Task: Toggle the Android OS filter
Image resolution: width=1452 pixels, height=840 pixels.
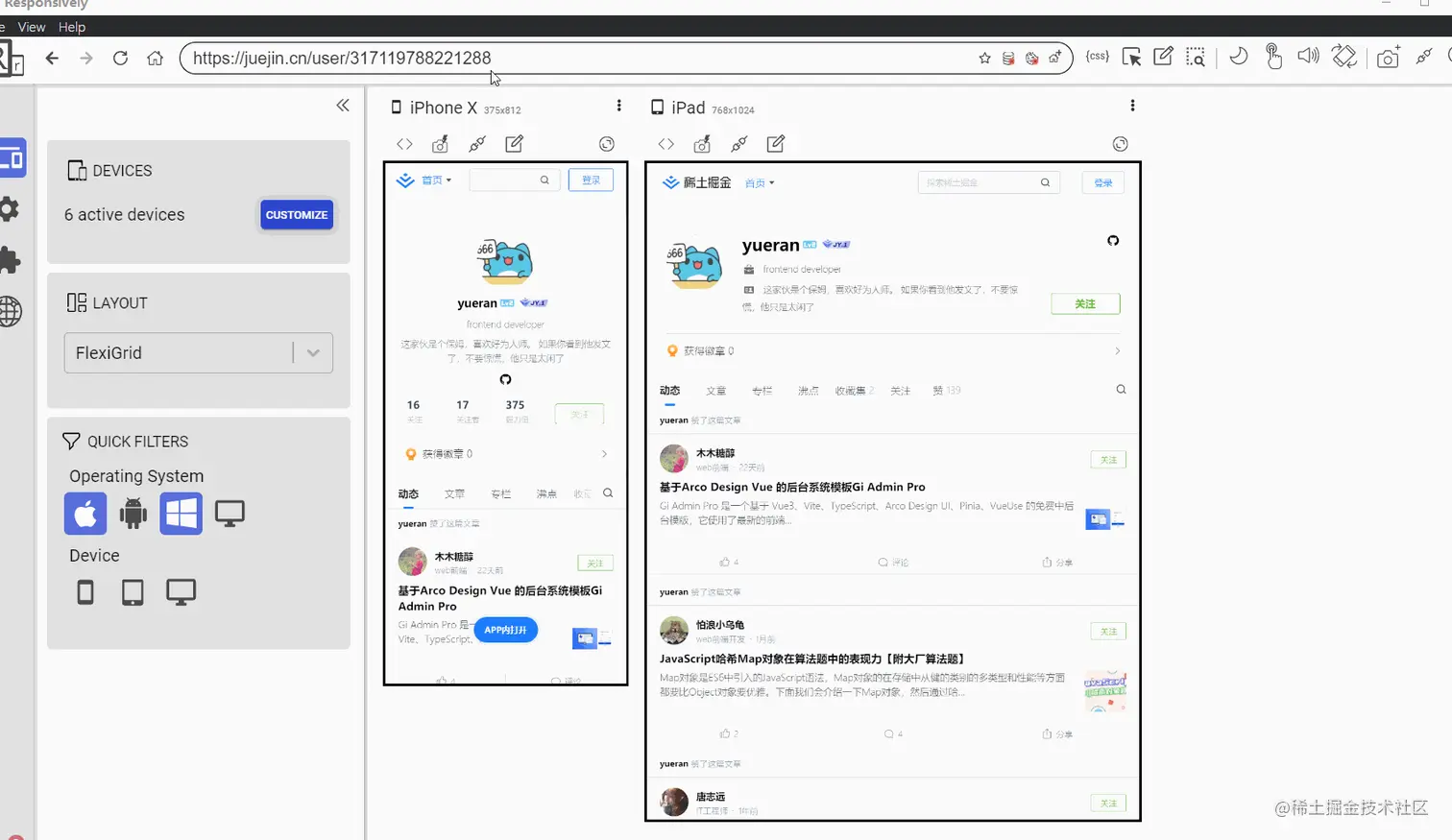Action: click(x=133, y=514)
